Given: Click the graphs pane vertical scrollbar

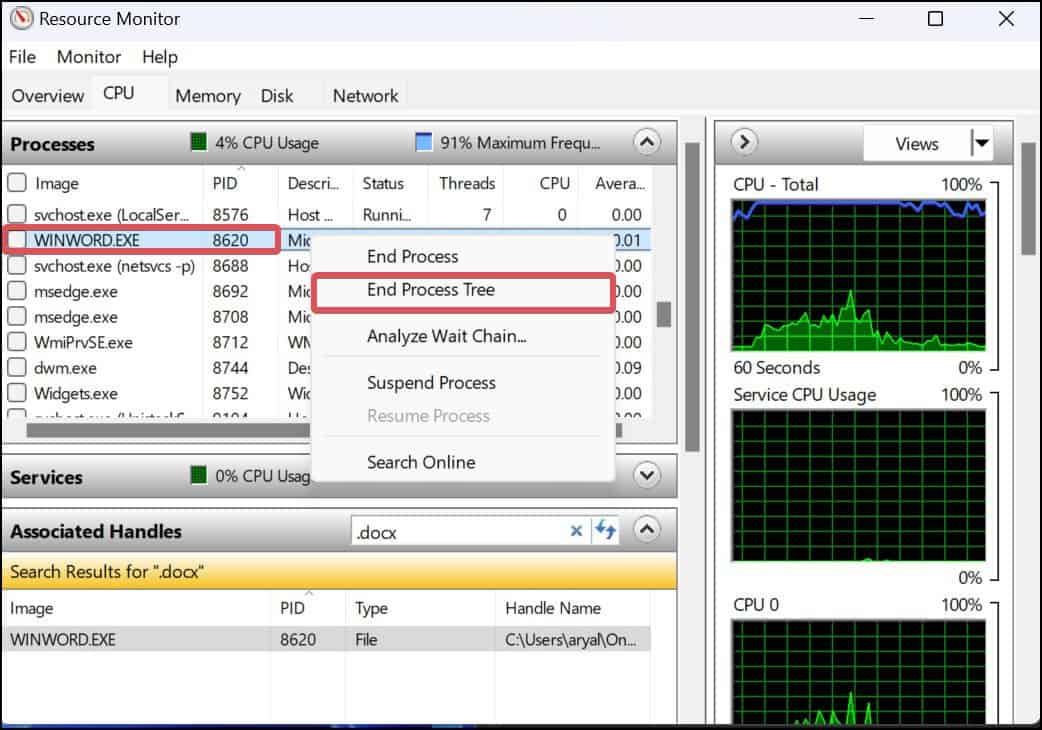Looking at the screenshot, I should click(x=1028, y=199).
